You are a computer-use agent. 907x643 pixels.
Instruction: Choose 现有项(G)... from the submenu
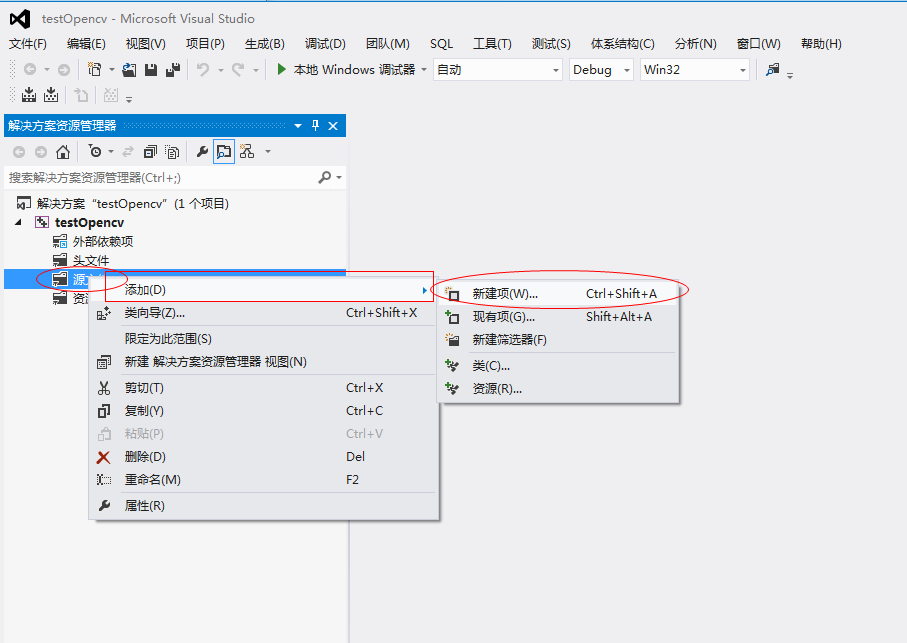point(504,317)
